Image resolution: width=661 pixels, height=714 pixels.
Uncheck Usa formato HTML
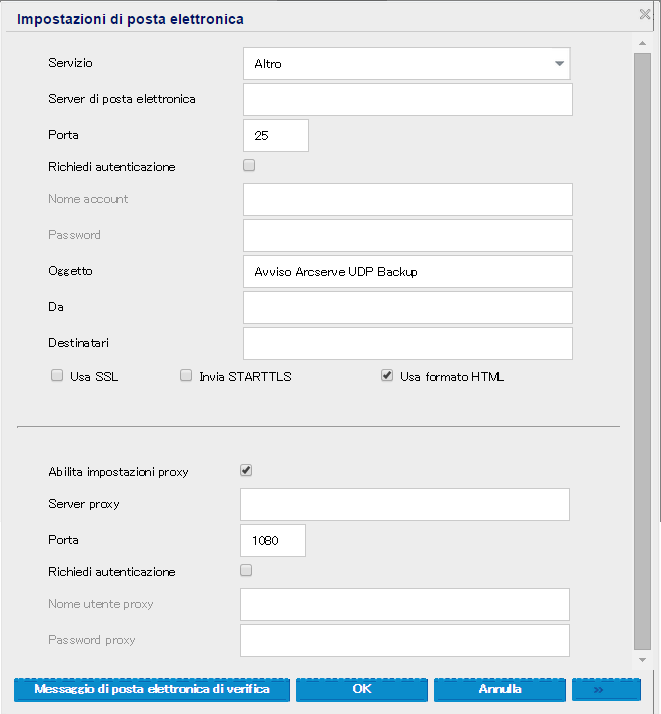(x=387, y=377)
